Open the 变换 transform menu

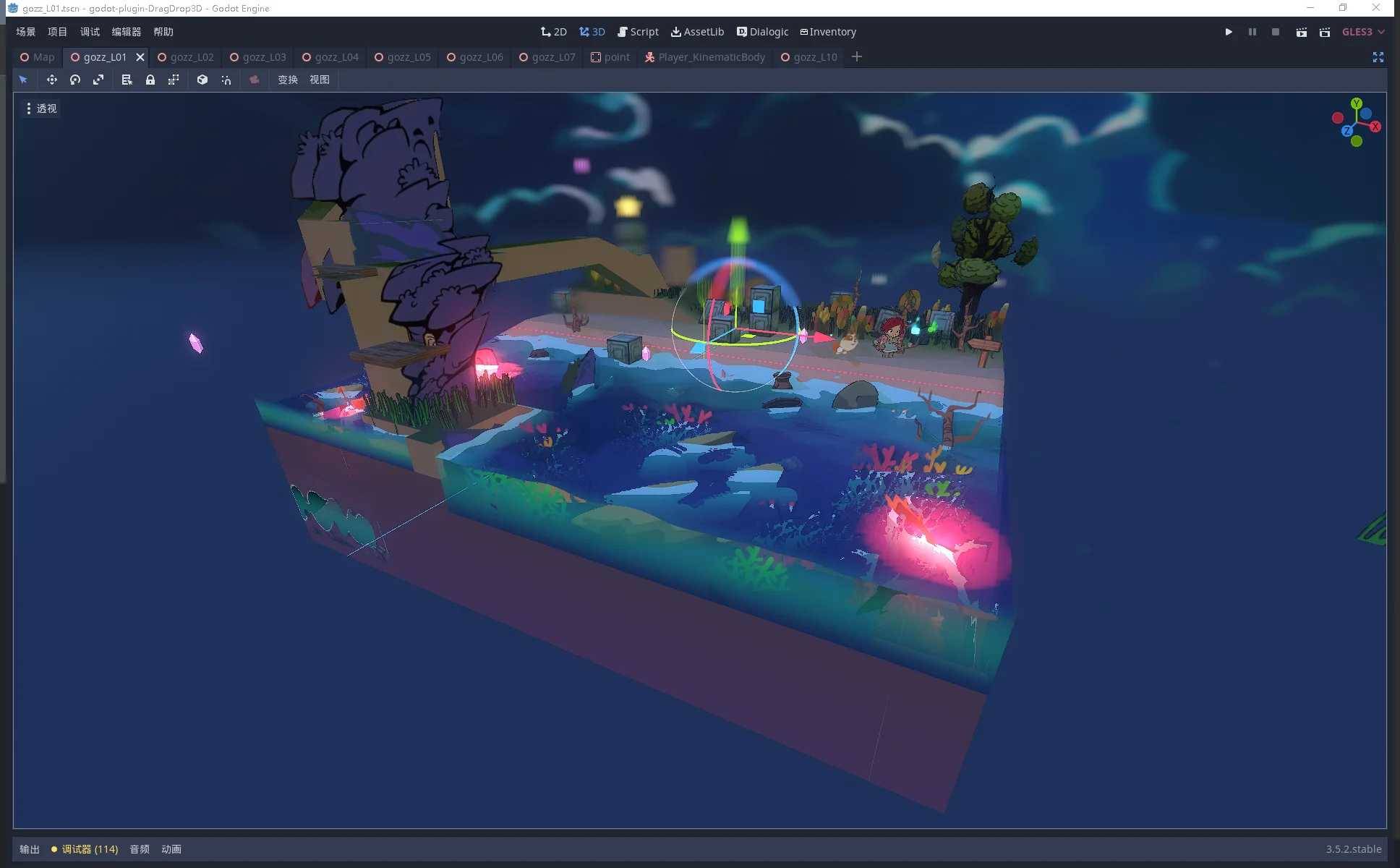click(287, 80)
